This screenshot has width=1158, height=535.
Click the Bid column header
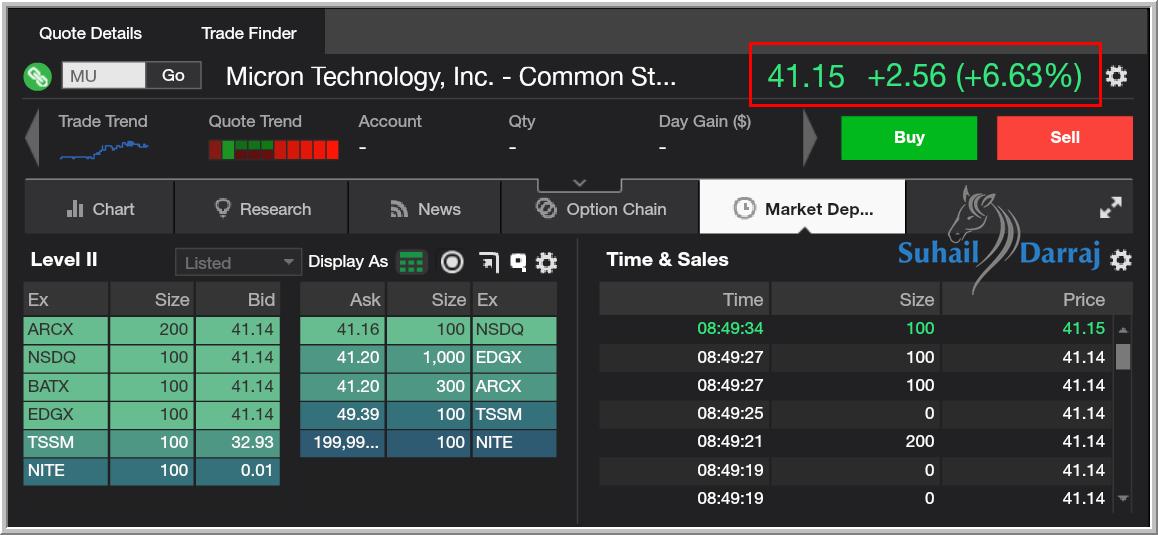238,299
